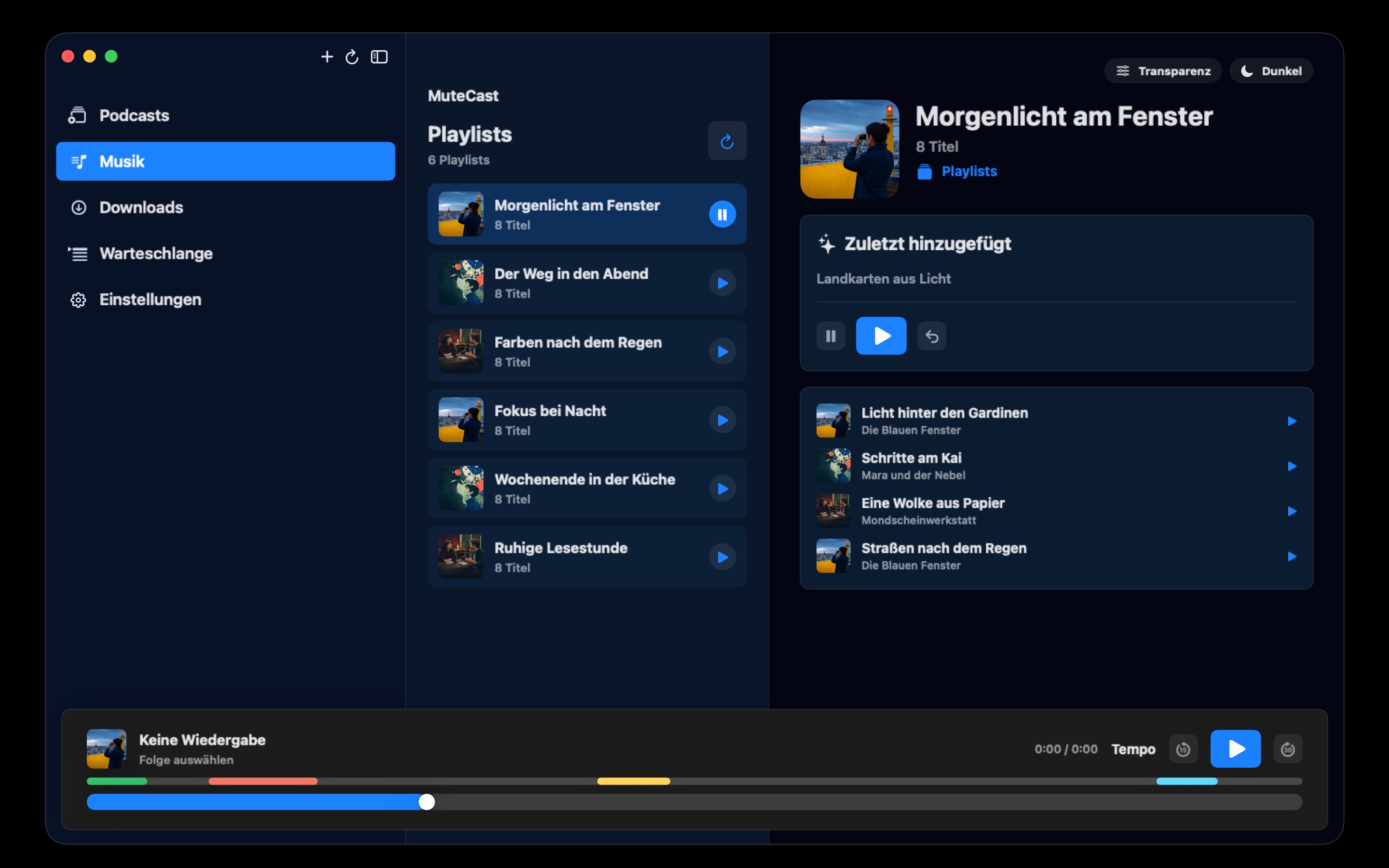Image resolution: width=1389 pixels, height=868 pixels.
Task: Click the large Morgenlicht am Fenster cover art
Action: click(x=849, y=149)
